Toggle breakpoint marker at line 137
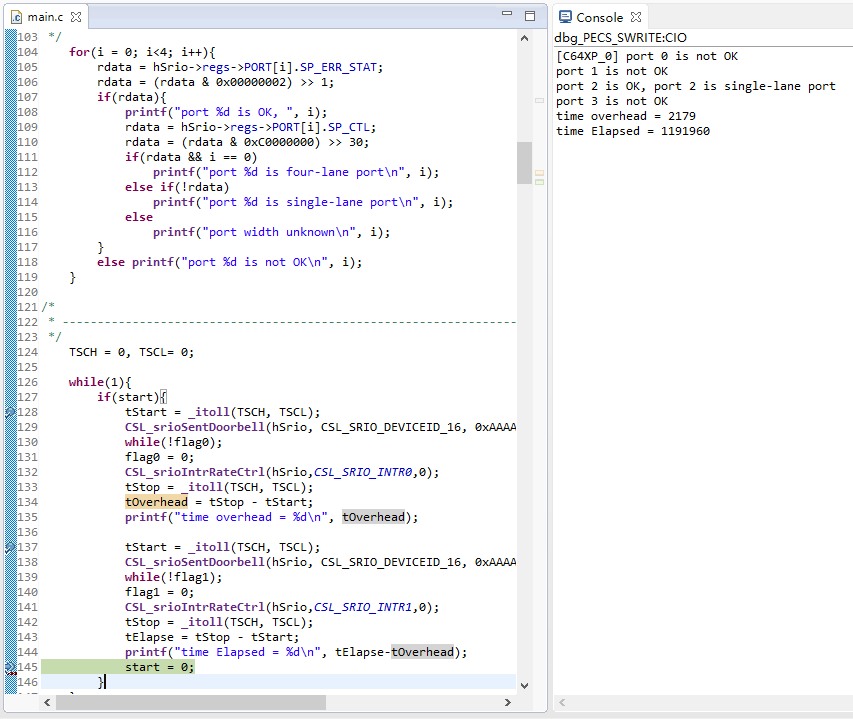 coord(10,547)
